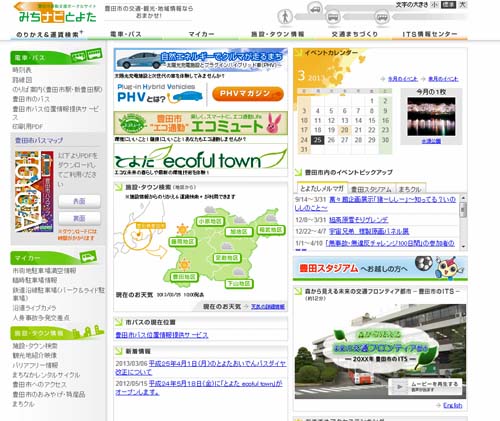Viewport: 500px width, 421px height.
Task: Download the bus map front side 表面
Action: pos(79,201)
